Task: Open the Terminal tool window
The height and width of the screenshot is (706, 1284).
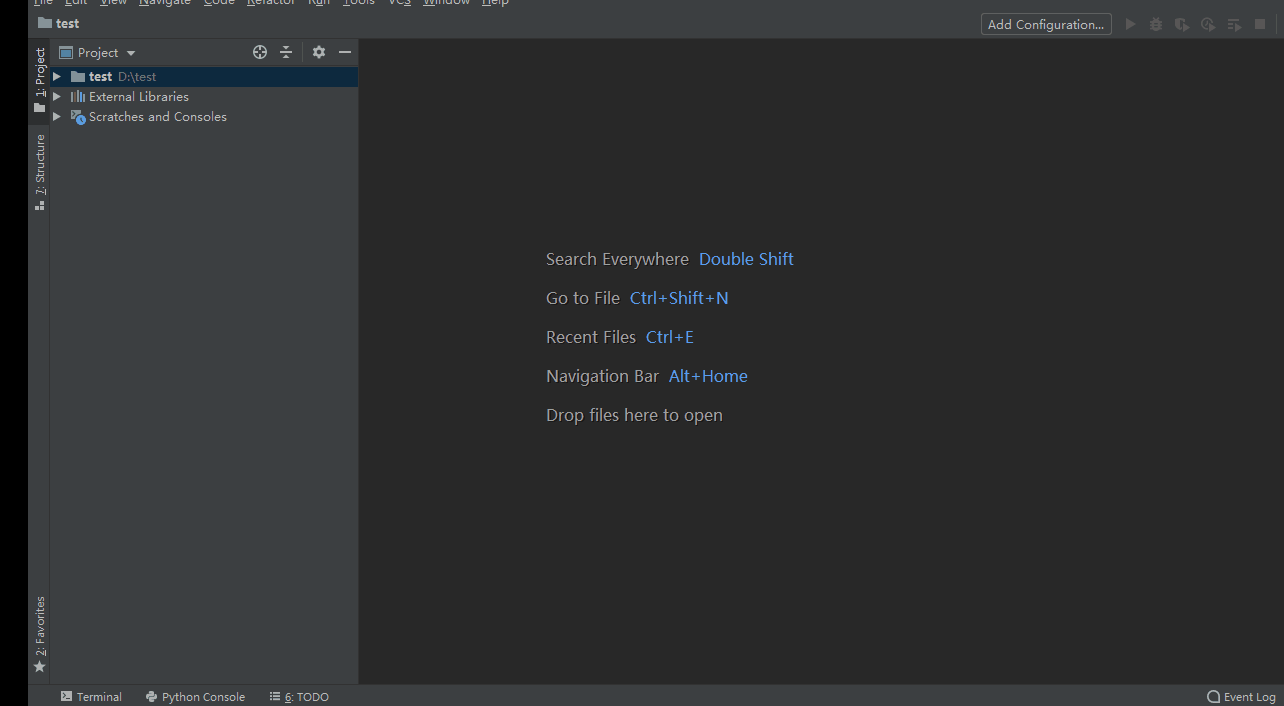Action: coord(91,697)
